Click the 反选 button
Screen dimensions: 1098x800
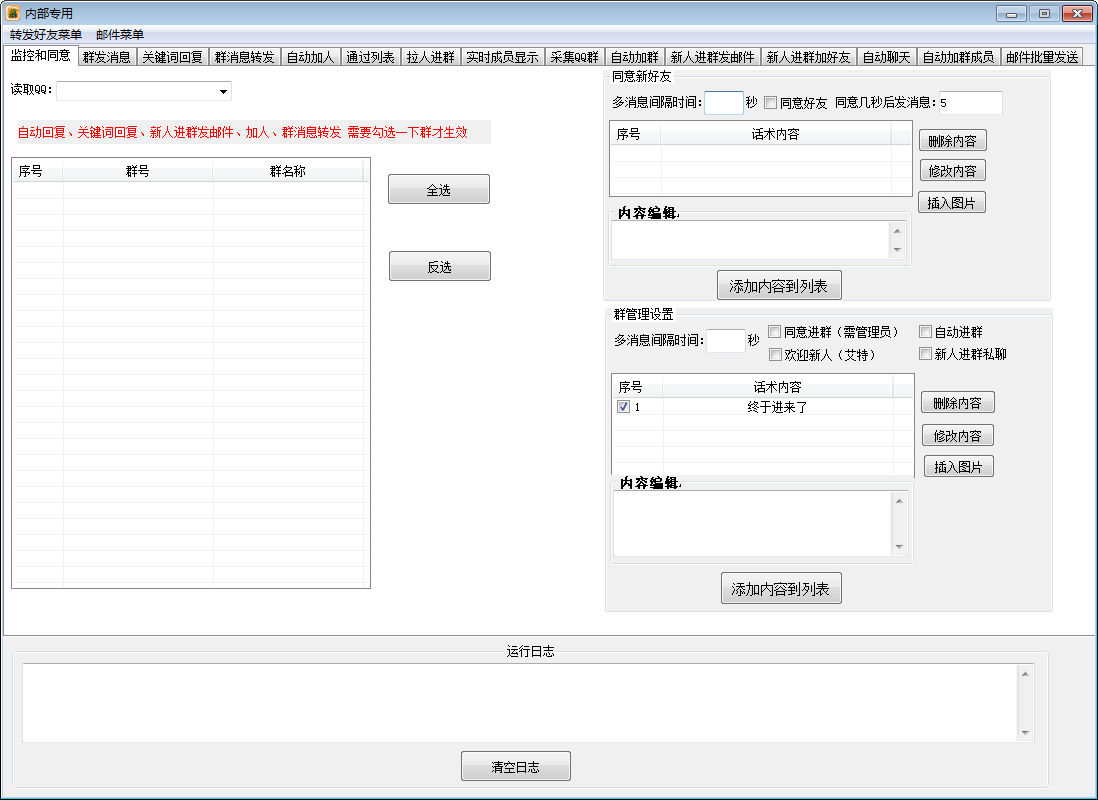(439, 265)
